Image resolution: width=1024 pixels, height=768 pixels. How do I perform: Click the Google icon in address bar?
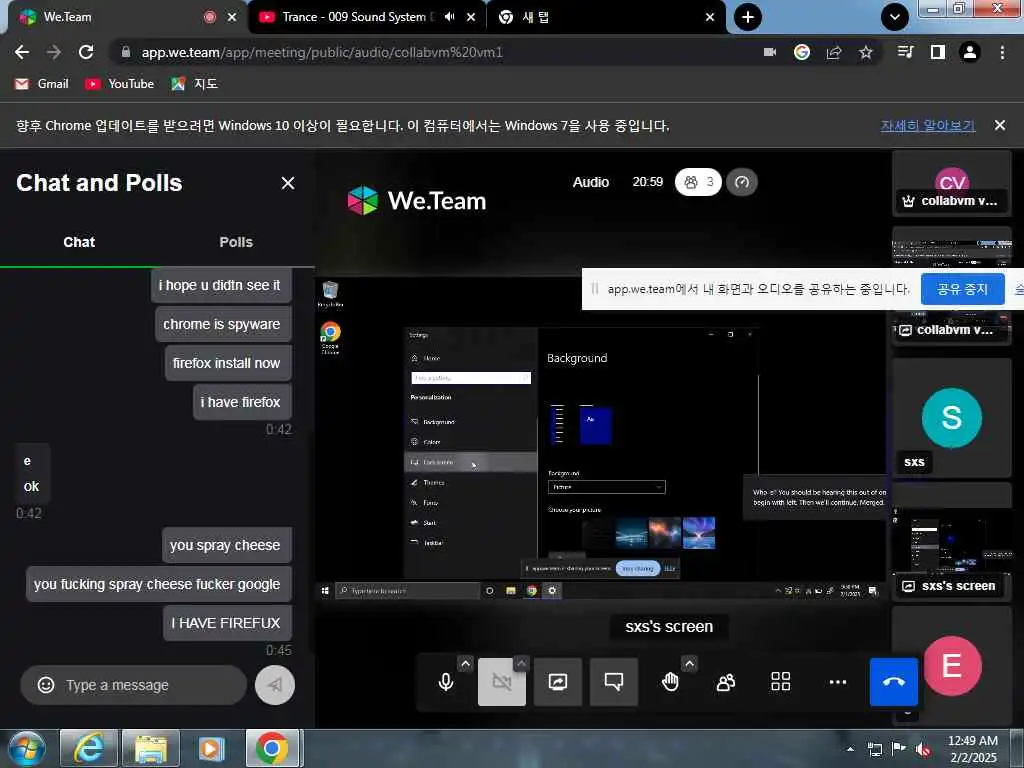pyautogui.click(x=802, y=52)
